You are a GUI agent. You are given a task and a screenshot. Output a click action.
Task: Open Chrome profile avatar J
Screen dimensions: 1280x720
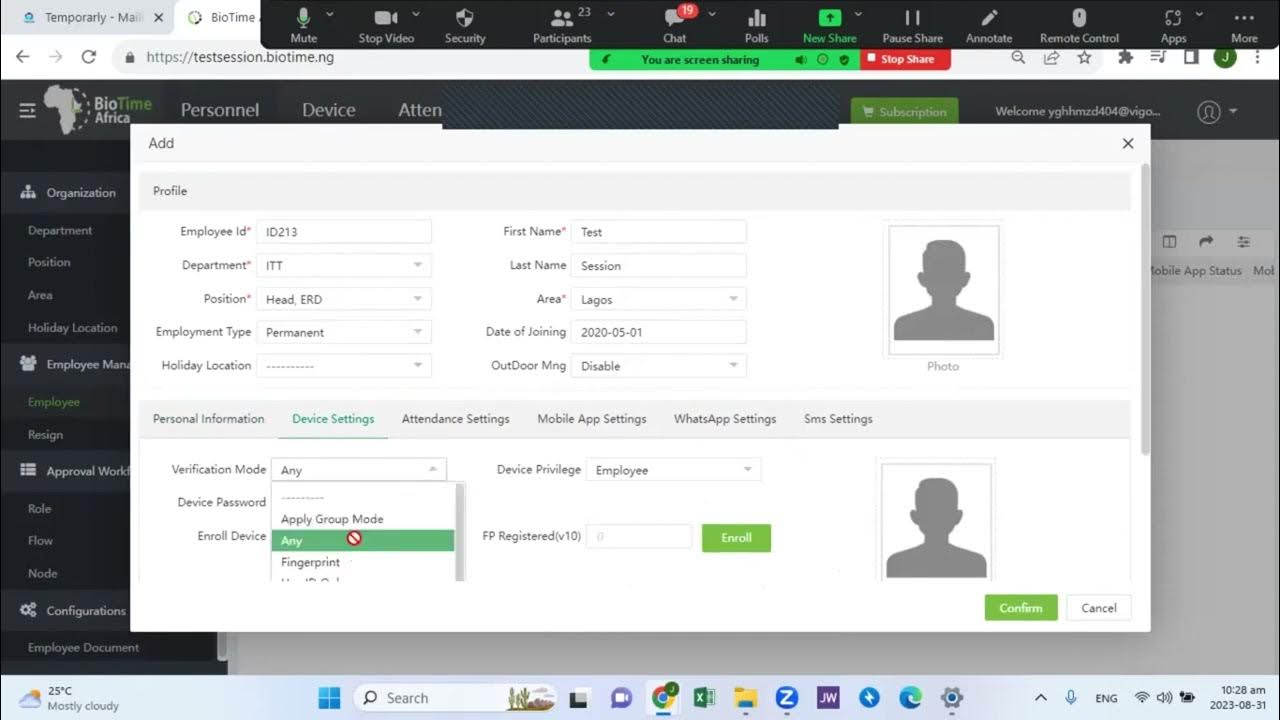point(1224,58)
